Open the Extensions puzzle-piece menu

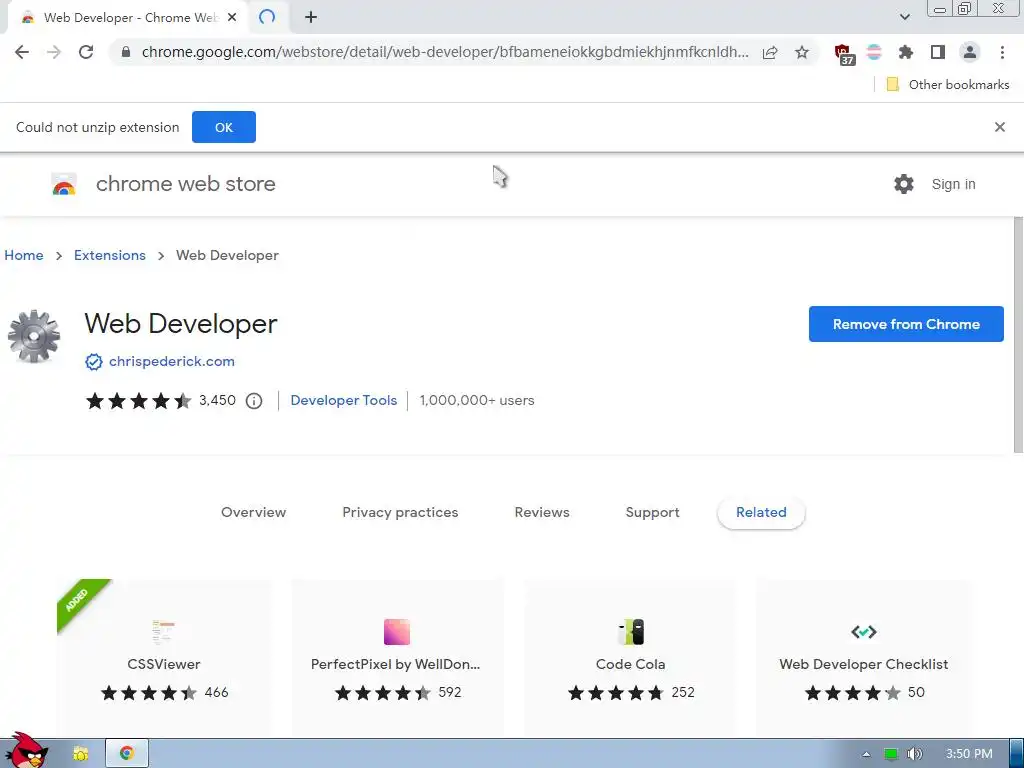(x=906, y=52)
